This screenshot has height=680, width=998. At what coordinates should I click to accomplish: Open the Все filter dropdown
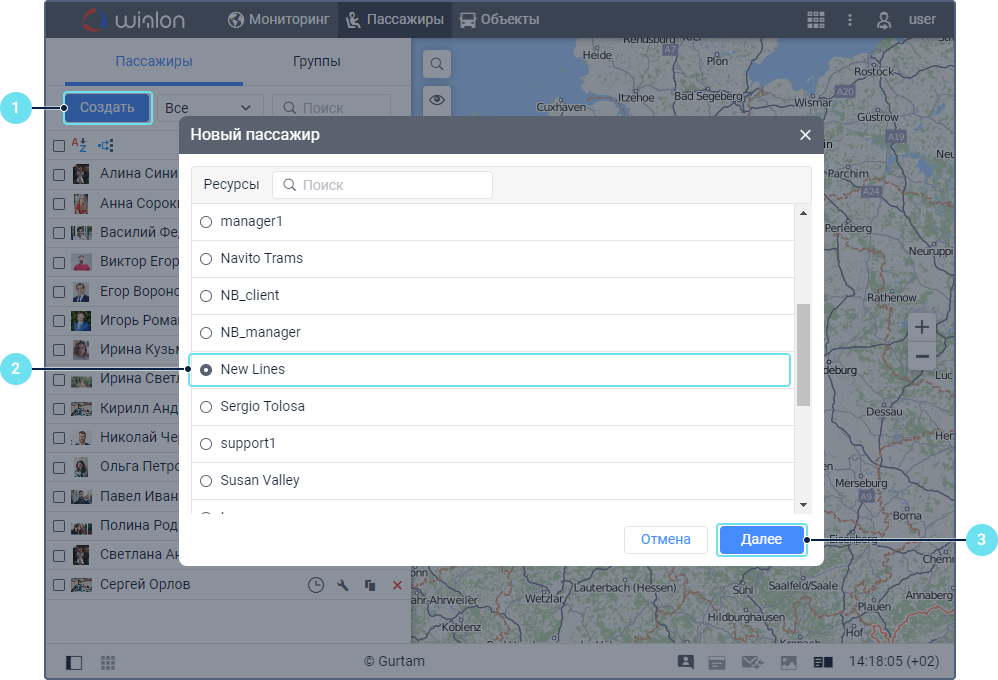pyautogui.click(x=209, y=108)
